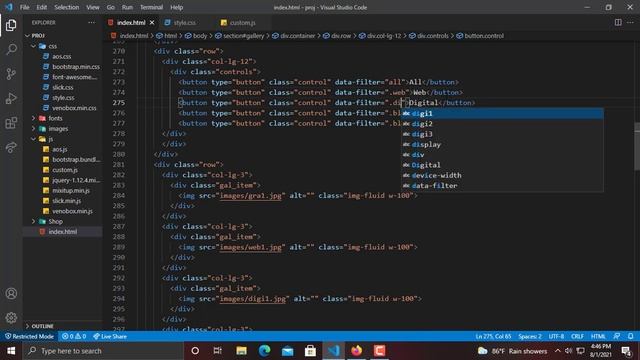This screenshot has width=640, height=360.
Task: Select index.html in the explorer tree
Action: (x=62, y=231)
